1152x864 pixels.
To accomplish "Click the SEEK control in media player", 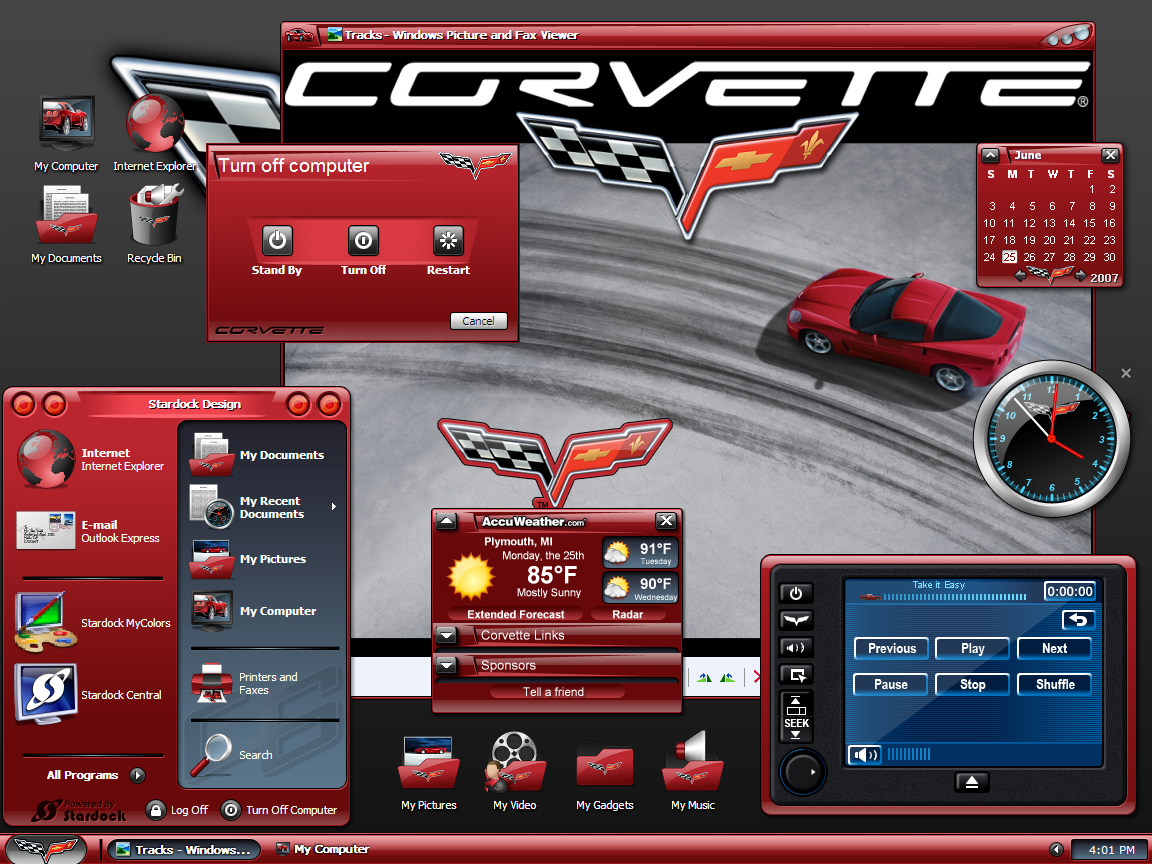I will pyautogui.click(x=796, y=716).
